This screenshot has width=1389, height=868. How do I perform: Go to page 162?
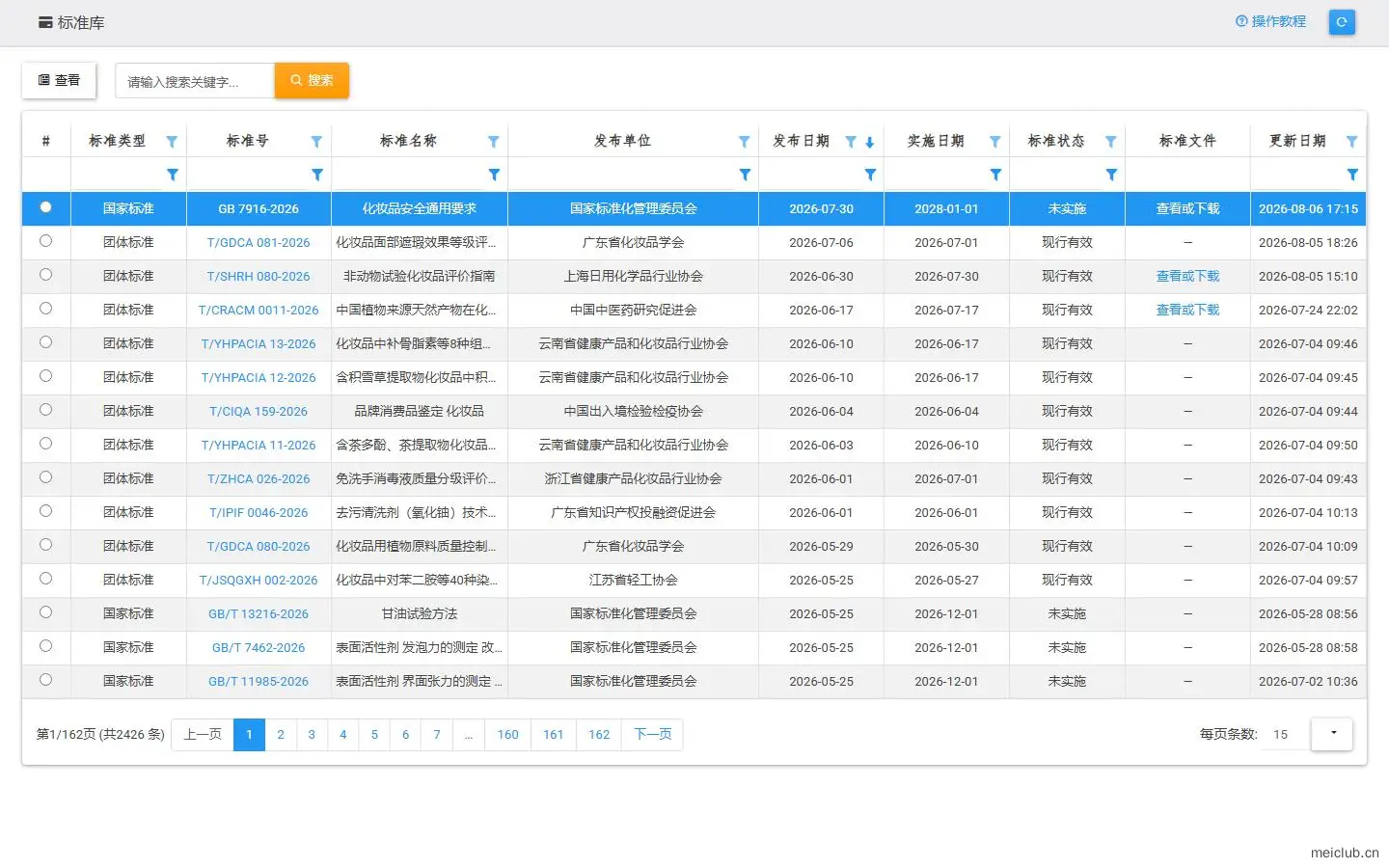point(599,735)
